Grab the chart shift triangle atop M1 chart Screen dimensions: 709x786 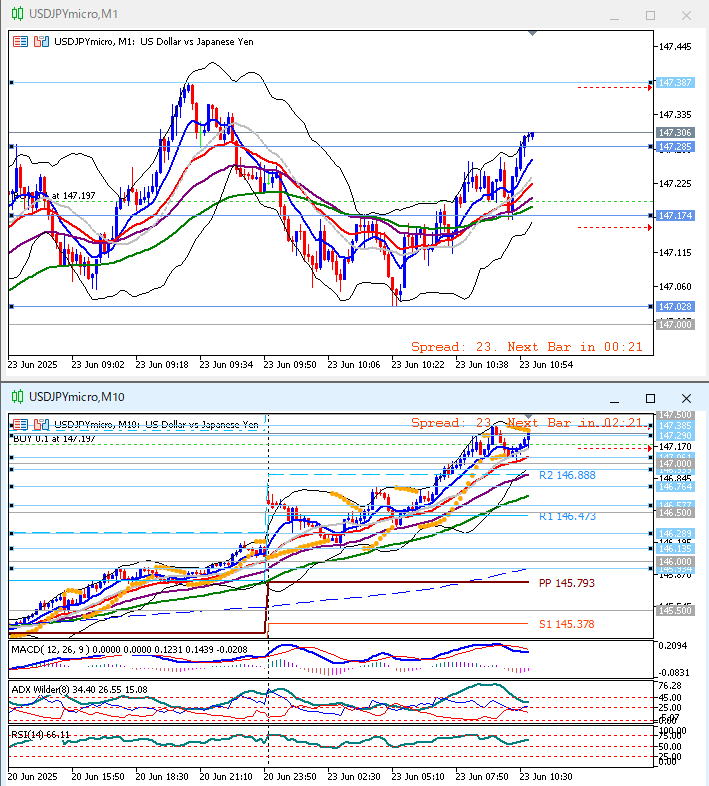tap(533, 34)
